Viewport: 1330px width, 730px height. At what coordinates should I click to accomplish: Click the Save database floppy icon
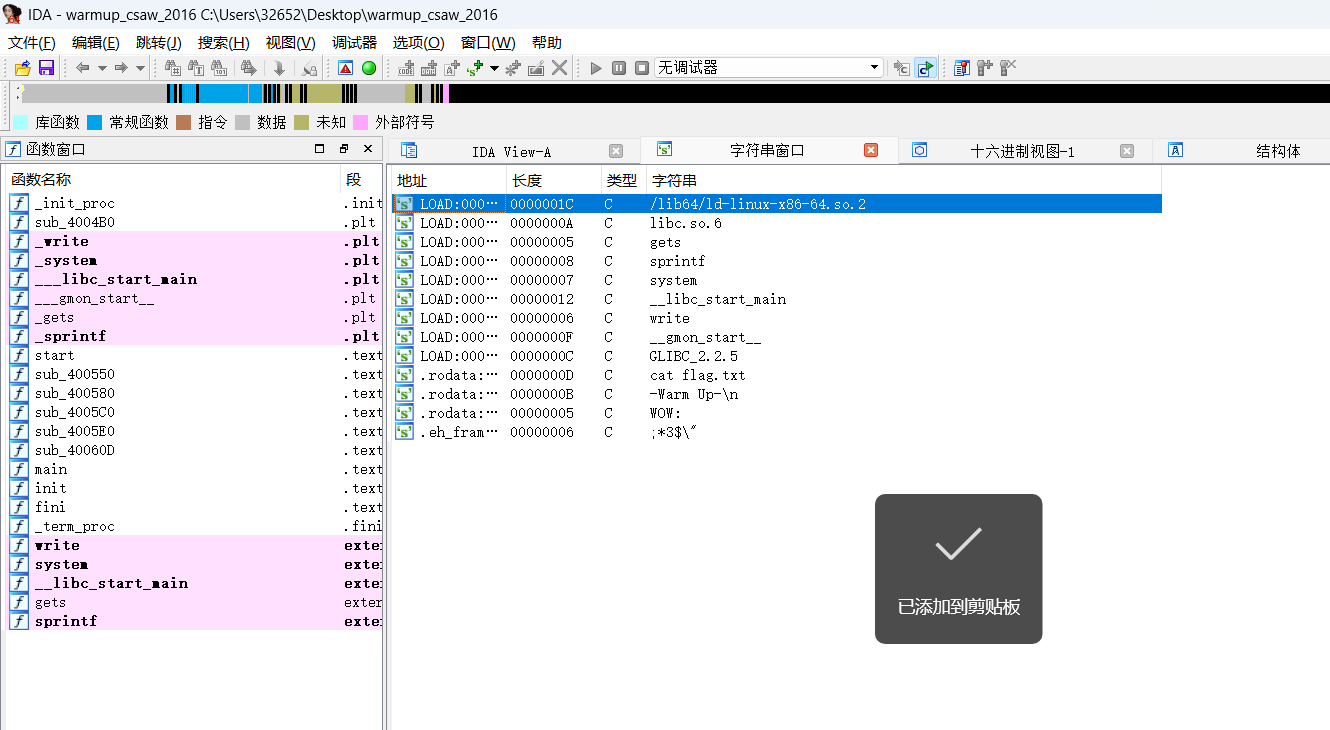46,68
